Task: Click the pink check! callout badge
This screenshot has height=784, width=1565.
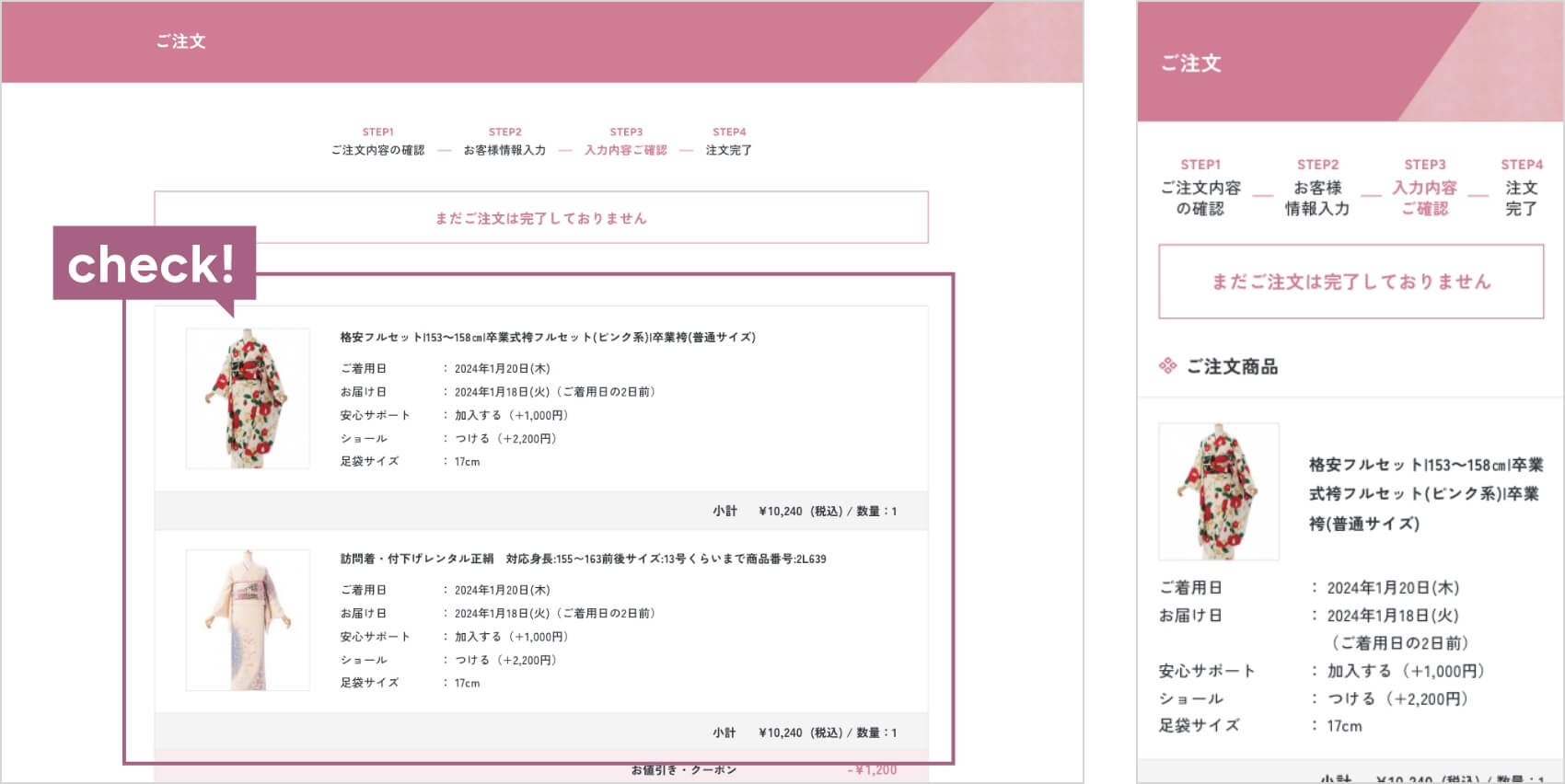Action: pyautogui.click(x=153, y=265)
